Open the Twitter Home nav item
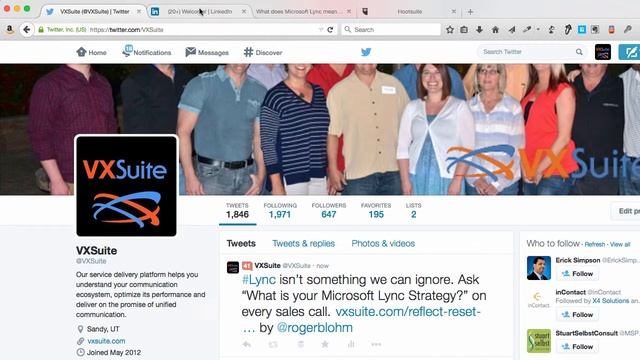 coord(91,52)
